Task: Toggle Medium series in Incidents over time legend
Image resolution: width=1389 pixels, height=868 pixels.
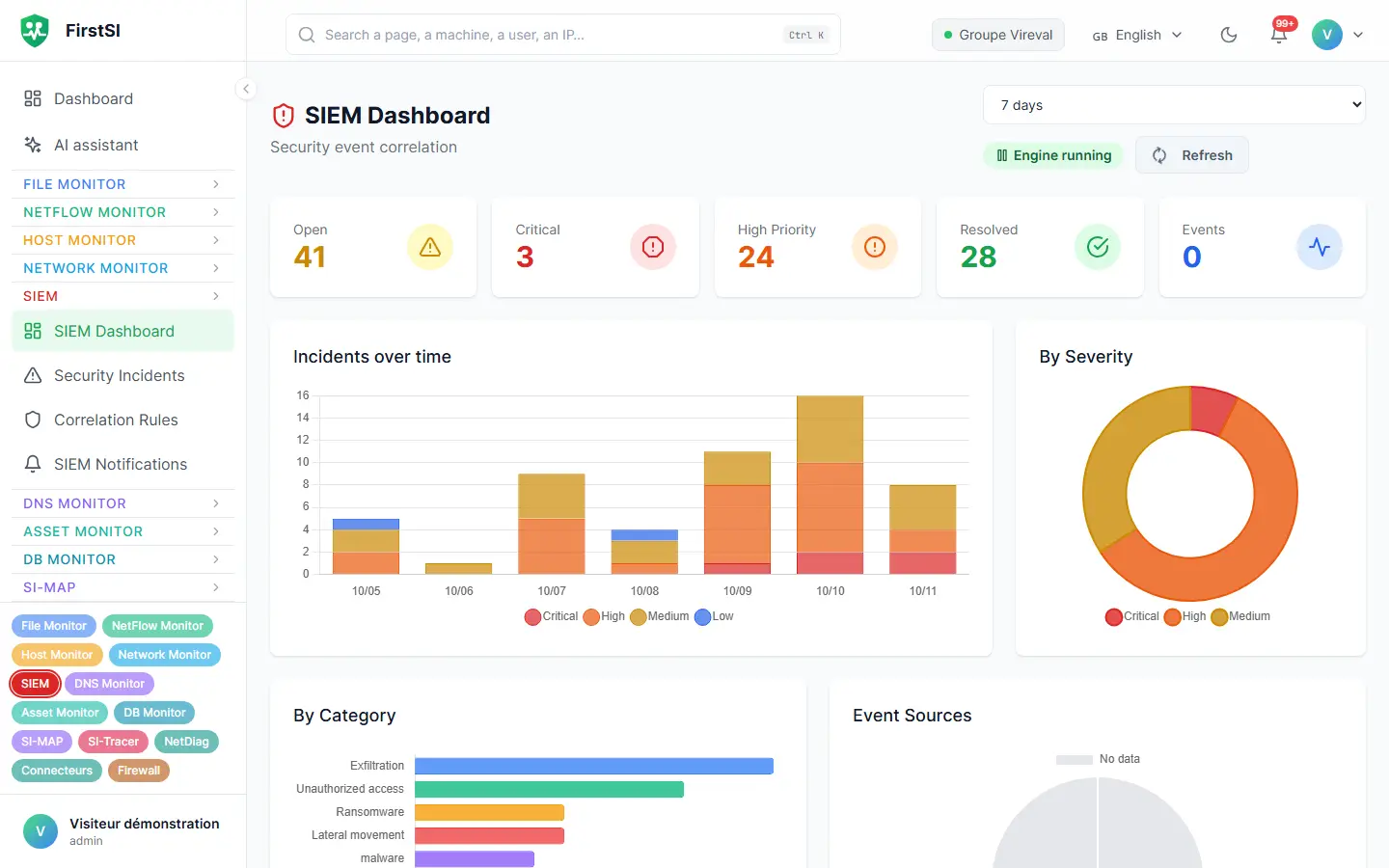Action: (659, 616)
